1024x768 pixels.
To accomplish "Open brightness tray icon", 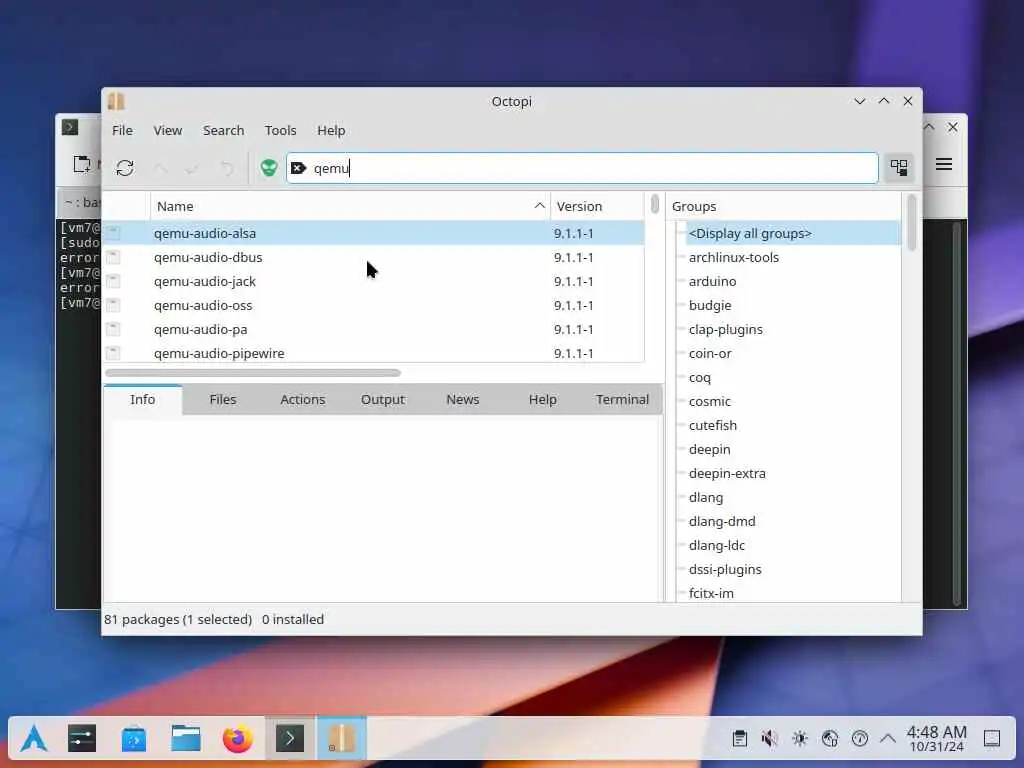I will [799, 739].
